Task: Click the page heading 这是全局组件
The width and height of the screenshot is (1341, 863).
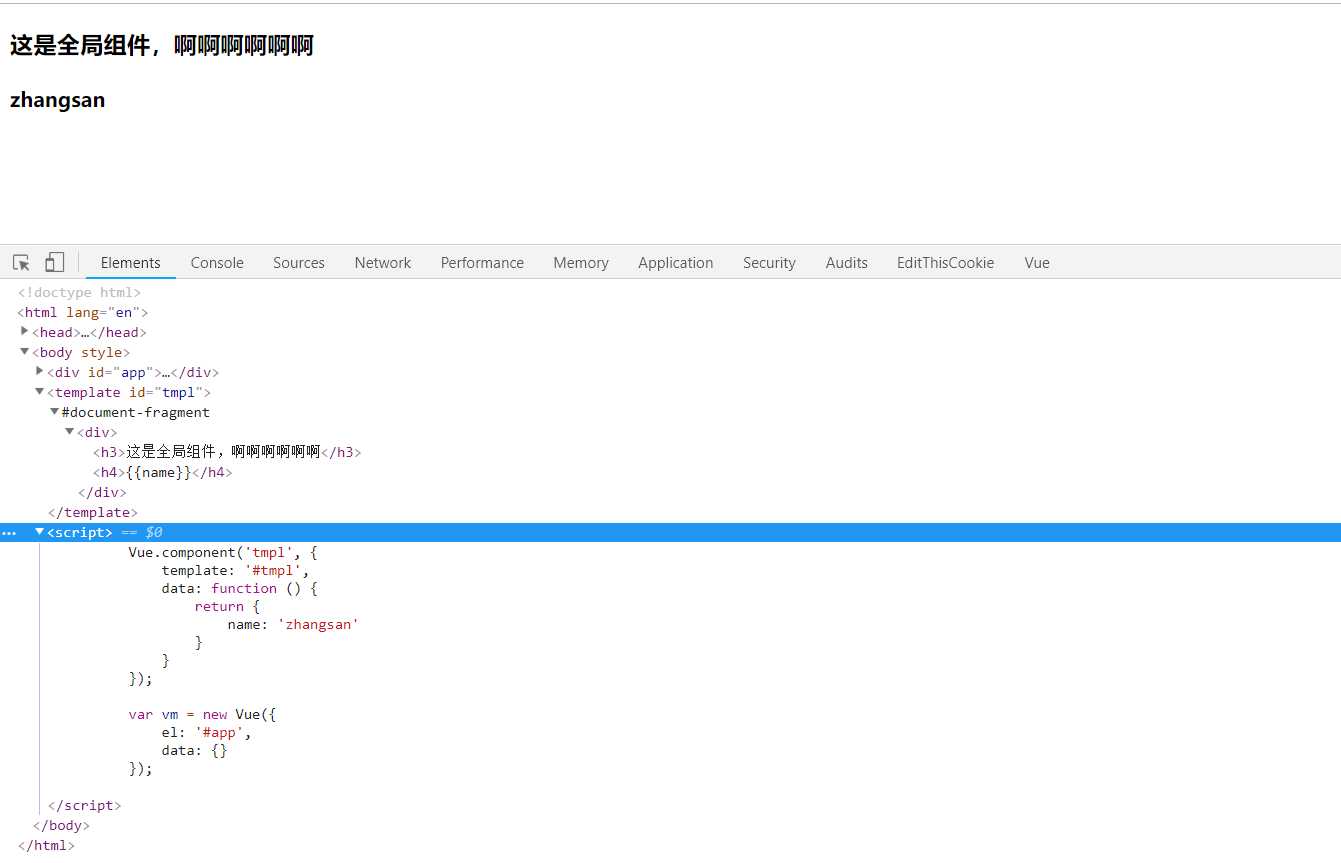Action: click(x=161, y=46)
